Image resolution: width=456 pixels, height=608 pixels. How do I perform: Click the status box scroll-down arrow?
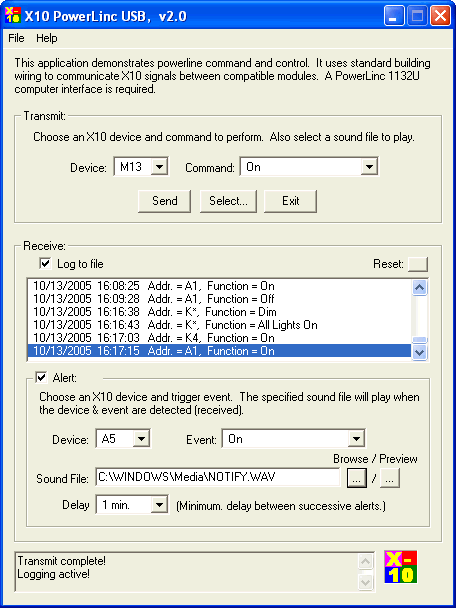pos(366,582)
